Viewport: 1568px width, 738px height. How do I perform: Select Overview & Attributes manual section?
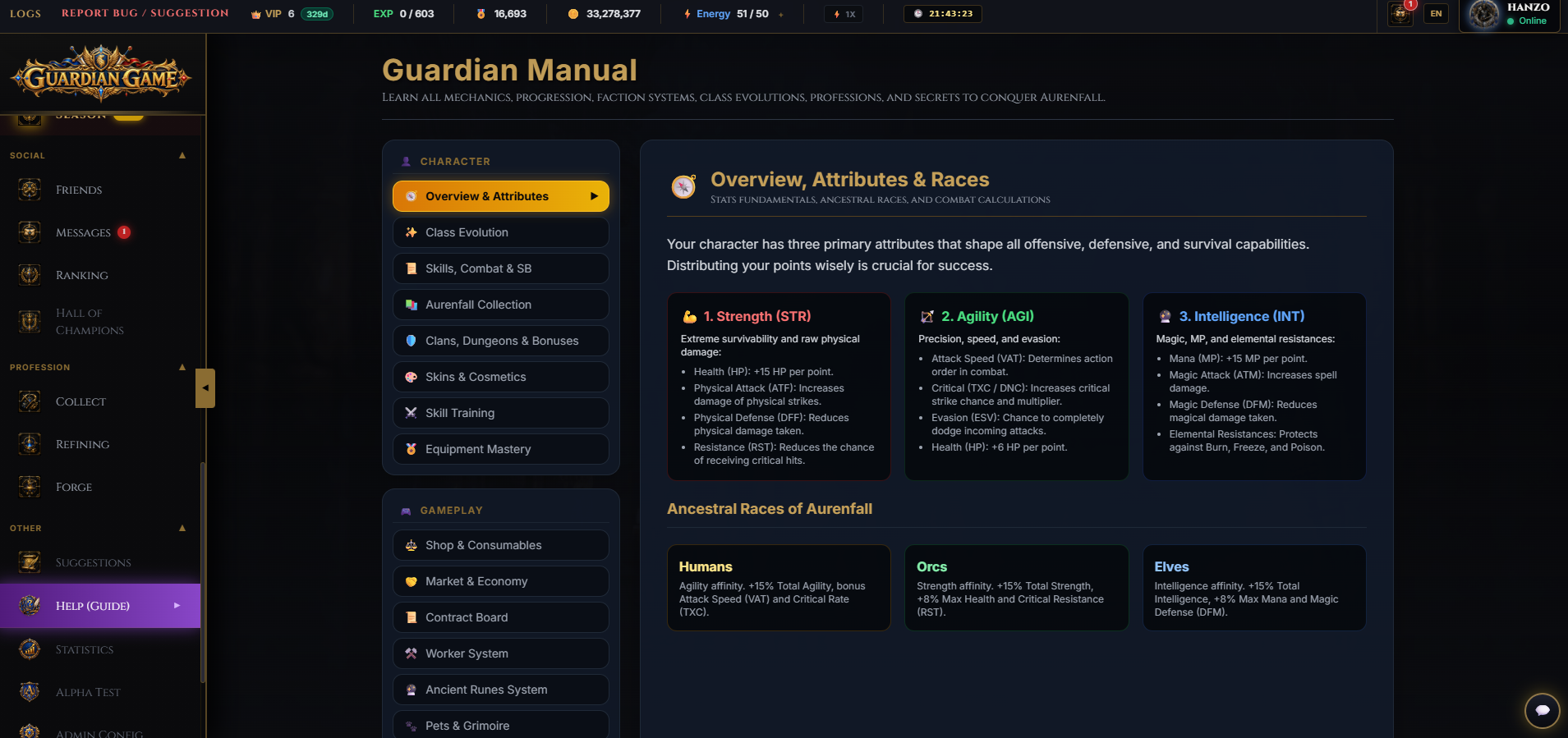point(501,196)
